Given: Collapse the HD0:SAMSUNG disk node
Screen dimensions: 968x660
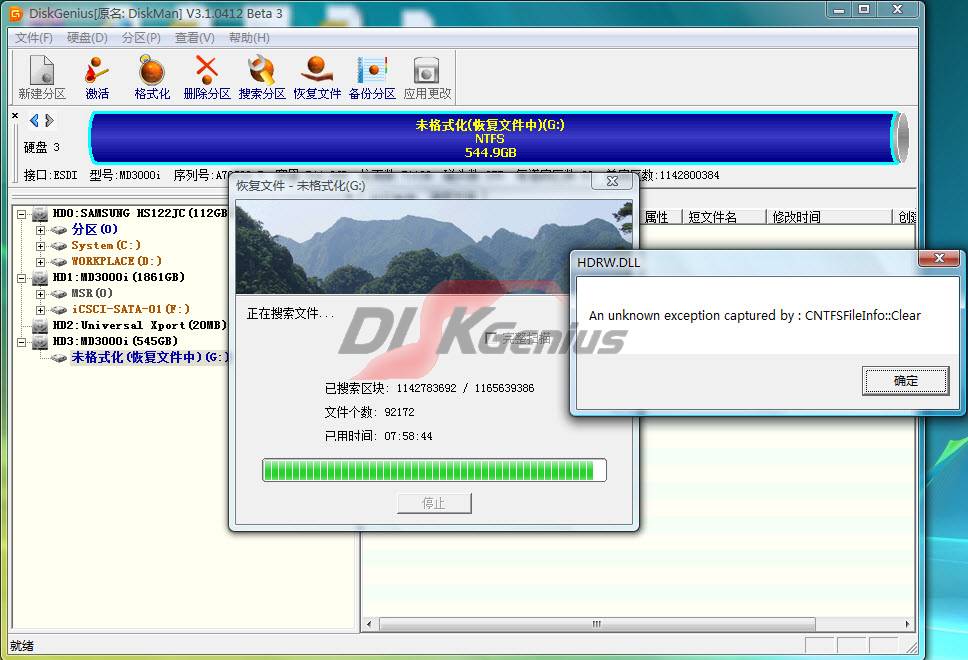Looking at the screenshot, I should point(22,214).
